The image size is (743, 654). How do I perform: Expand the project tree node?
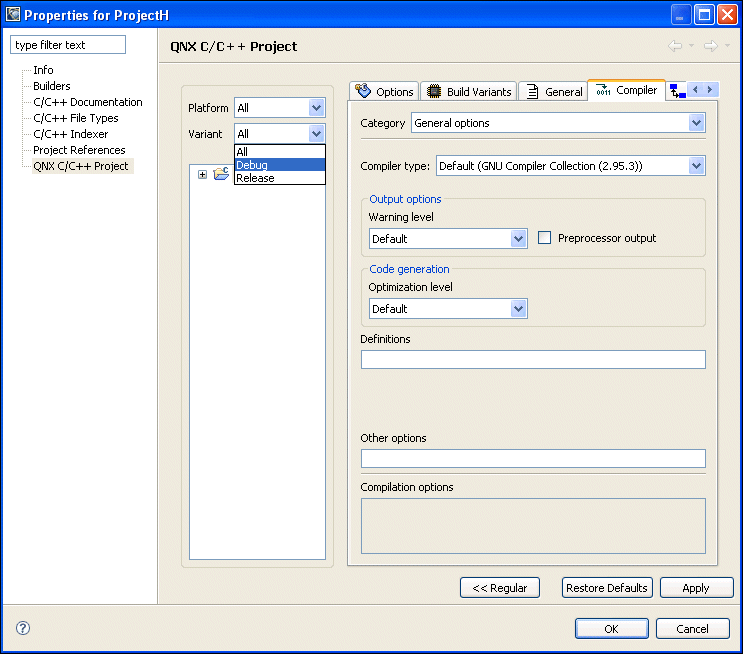click(202, 174)
